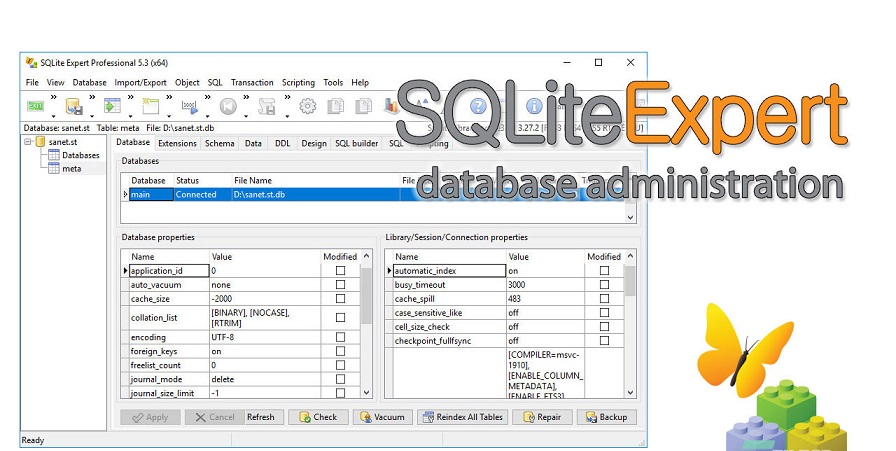The width and height of the screenshot is (896, 451).
Task: Click the Backup button
Action: click(606, 417)
